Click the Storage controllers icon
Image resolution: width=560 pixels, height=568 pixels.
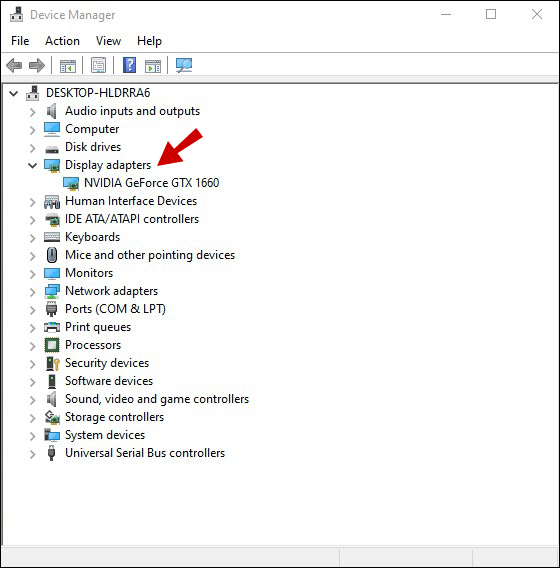[52, 417]
